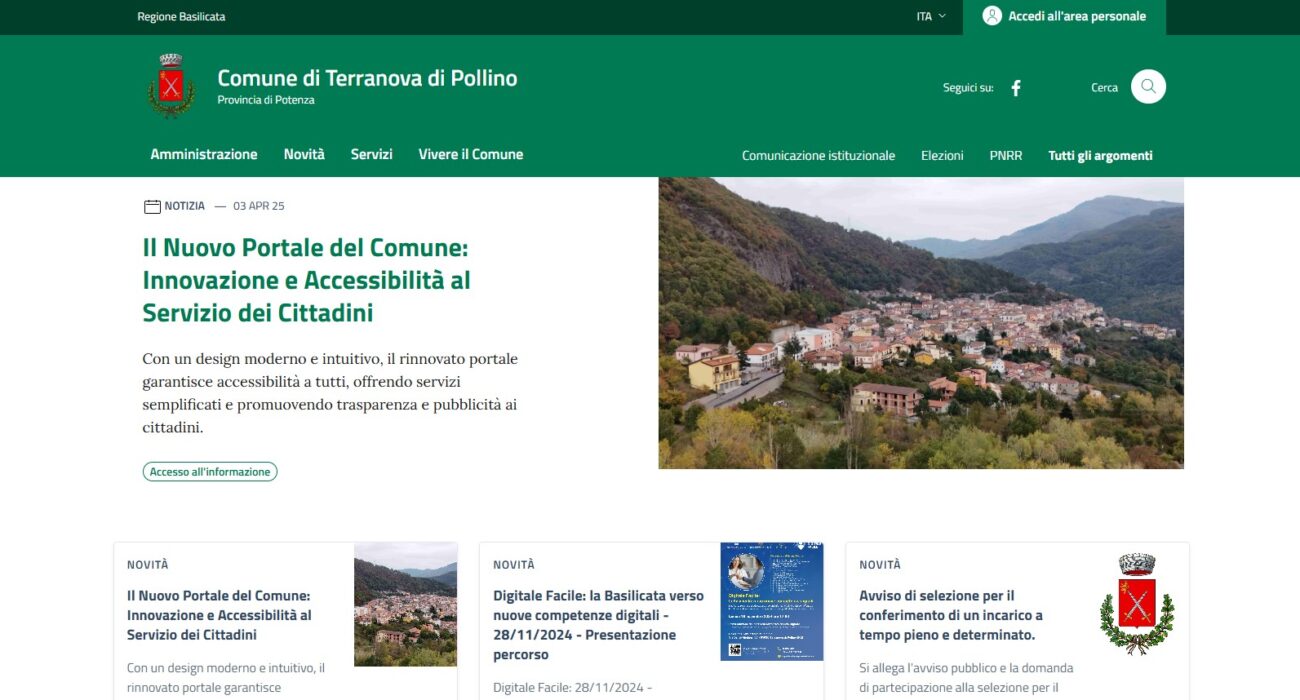The height and width of the screenshot is (700, 1300).
Task: Open the PNRR topic link
Action: [x=1005, y=155]
